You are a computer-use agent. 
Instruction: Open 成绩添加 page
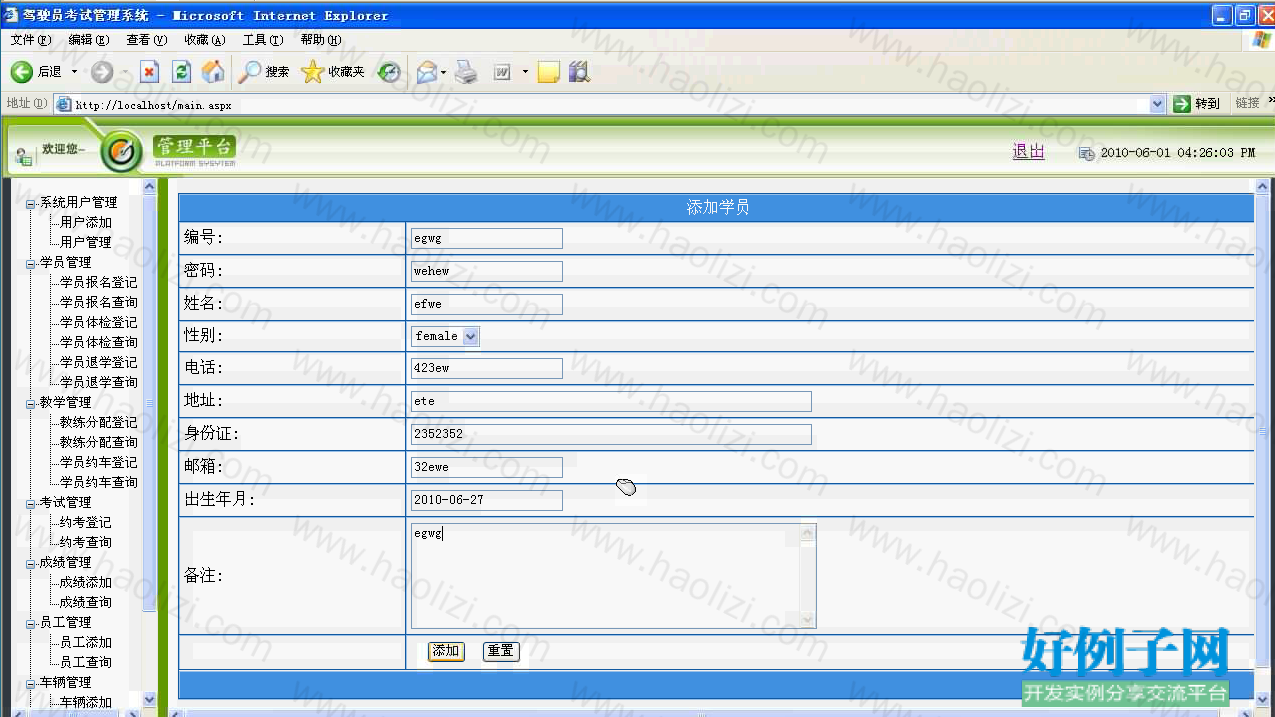tap(86, 582)
